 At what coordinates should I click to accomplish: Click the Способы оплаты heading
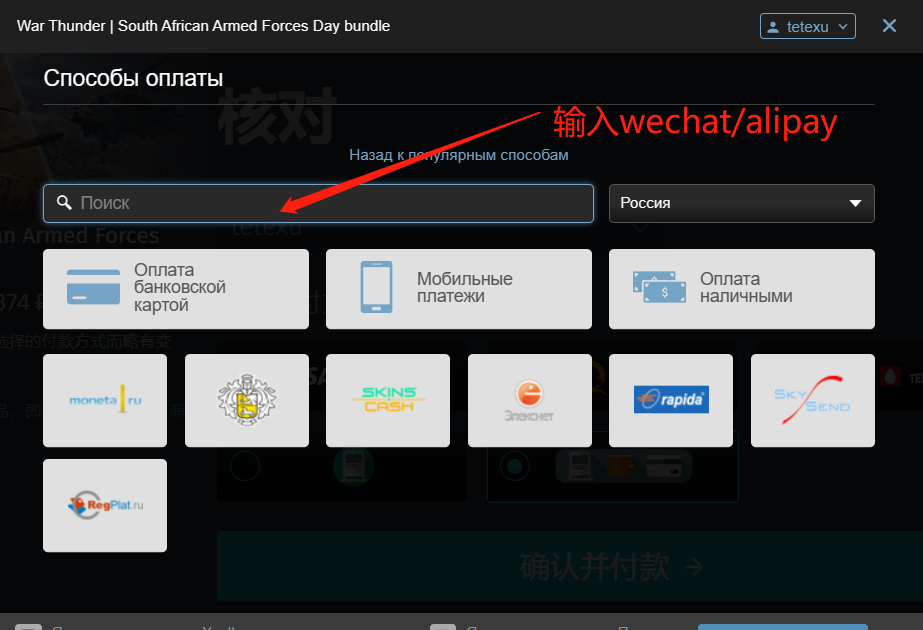point(134,78)
